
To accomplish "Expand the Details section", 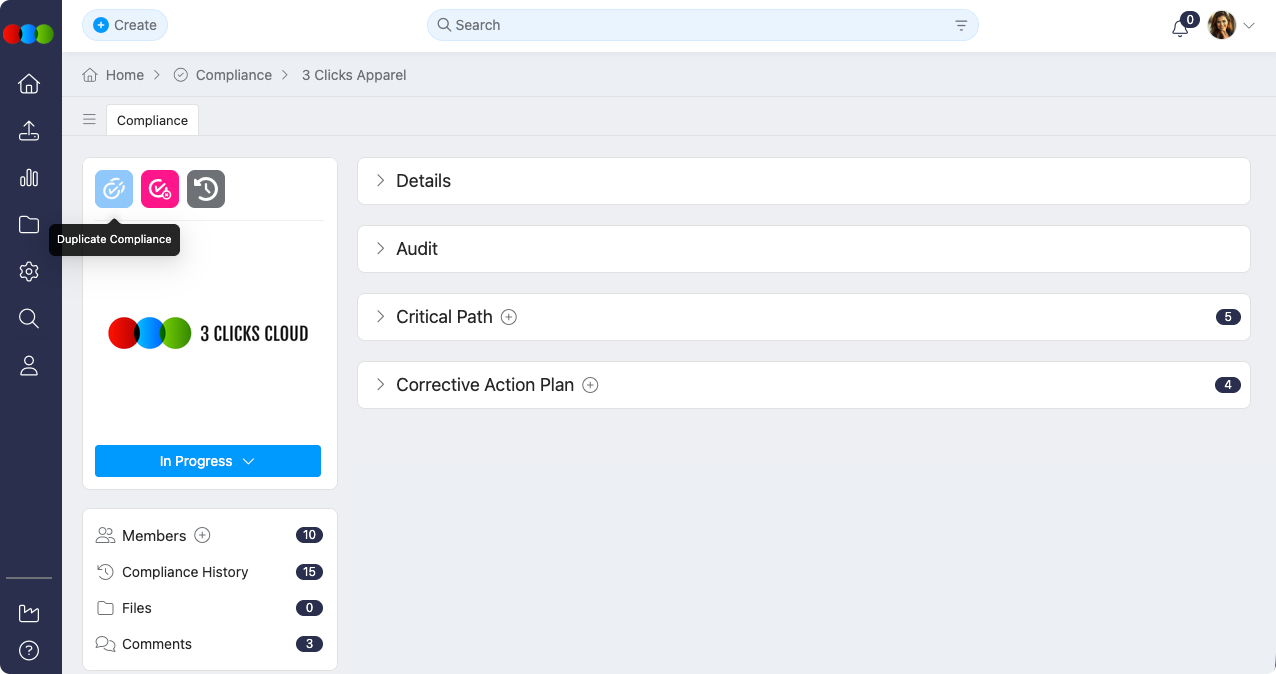I will coord(379,181).
